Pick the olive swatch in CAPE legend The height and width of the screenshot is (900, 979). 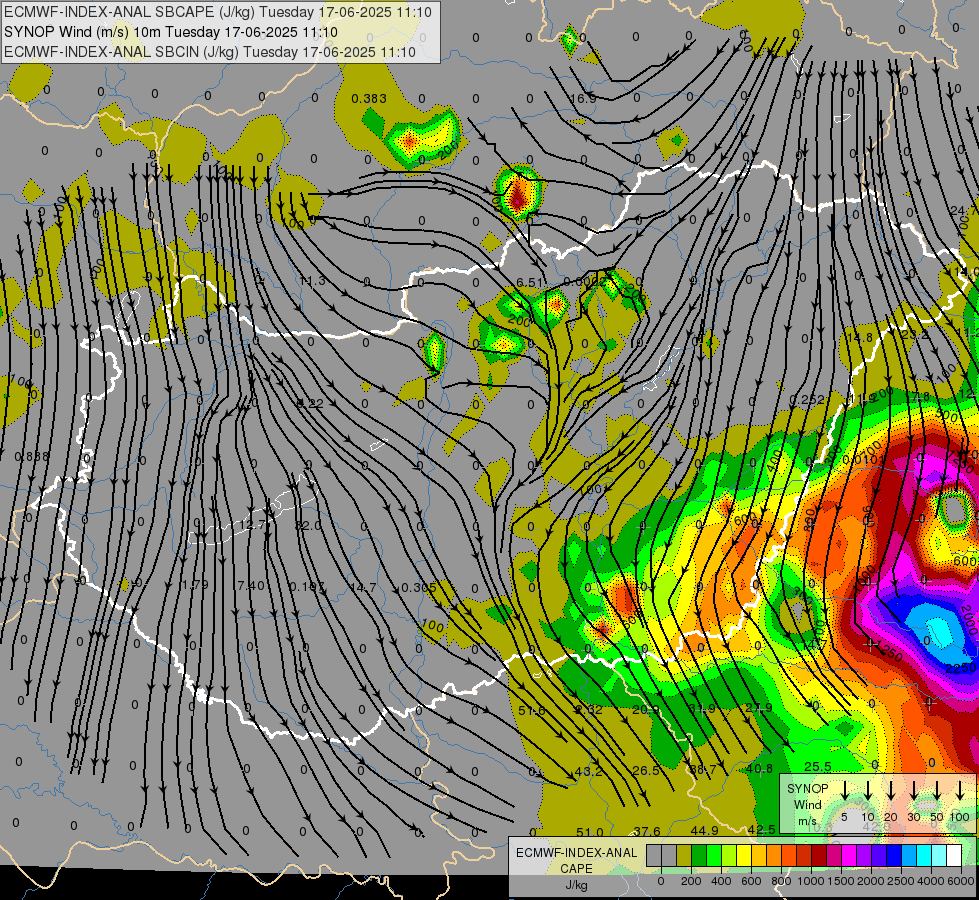click(684, 855)
